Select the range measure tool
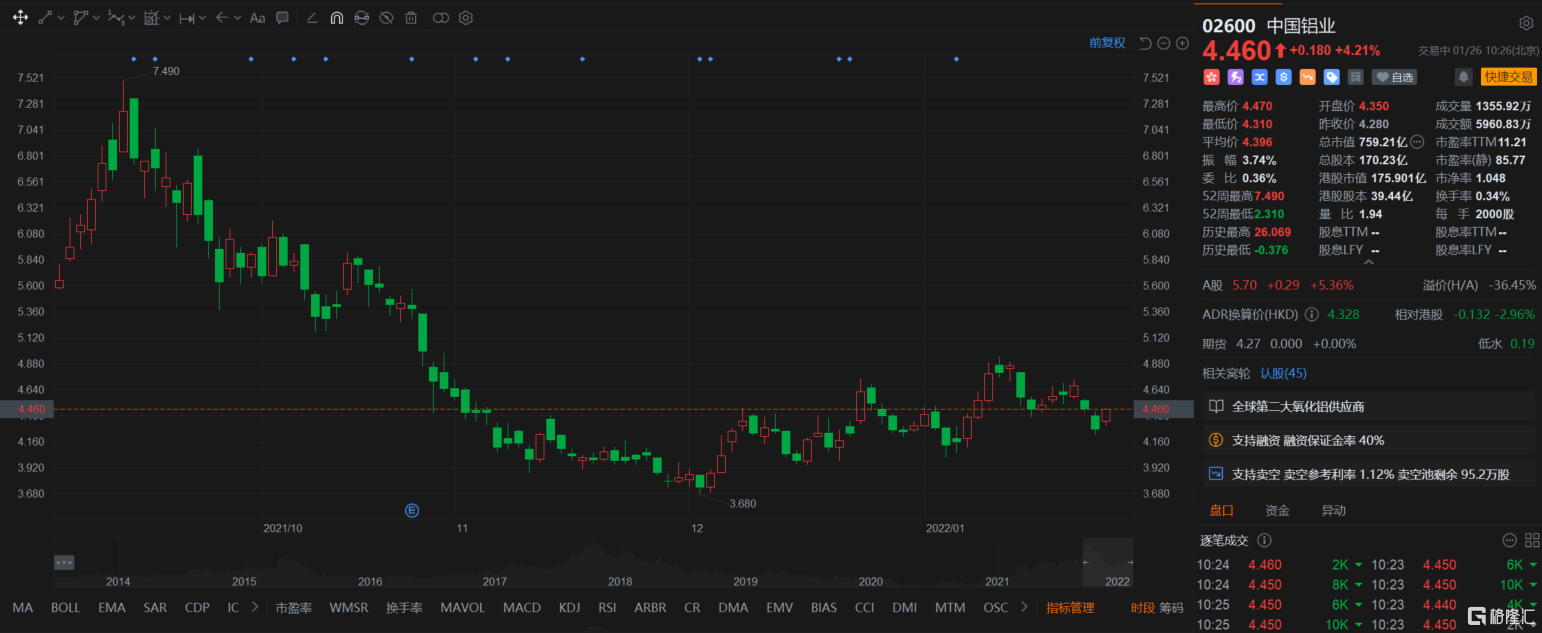The height and width of the screenshot is (633, 1542). [x=187, y=18]
